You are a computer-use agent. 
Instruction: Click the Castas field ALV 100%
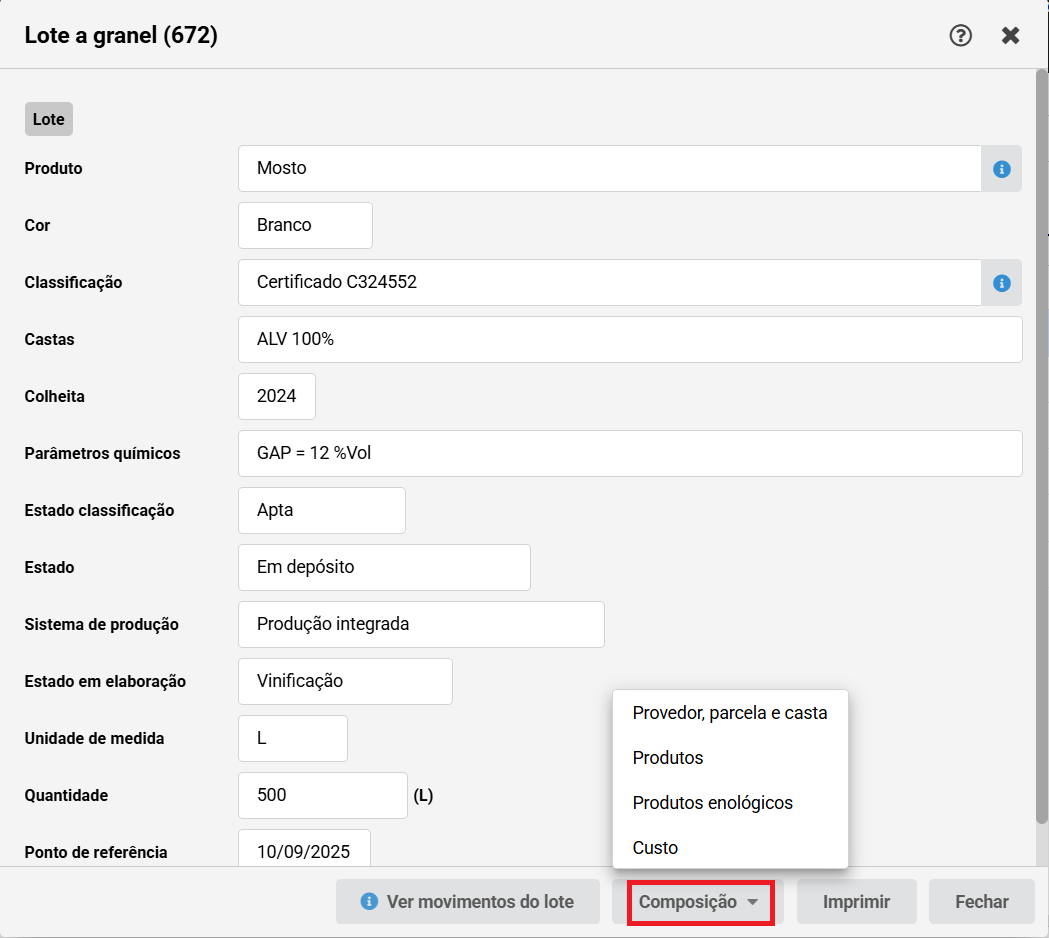click(x=630, y=339)
